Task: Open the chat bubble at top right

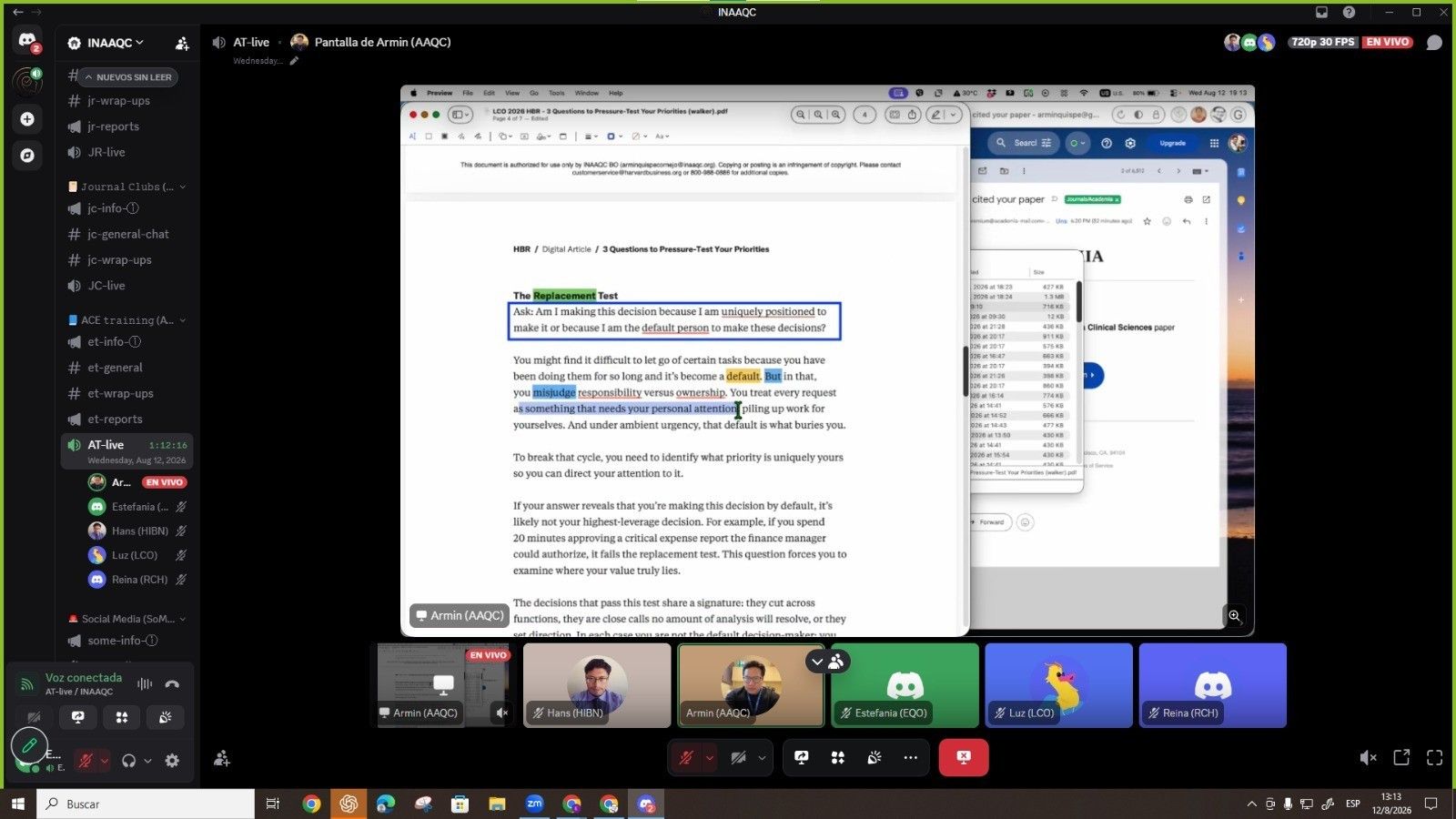Action: click(x=1434, y=43)
